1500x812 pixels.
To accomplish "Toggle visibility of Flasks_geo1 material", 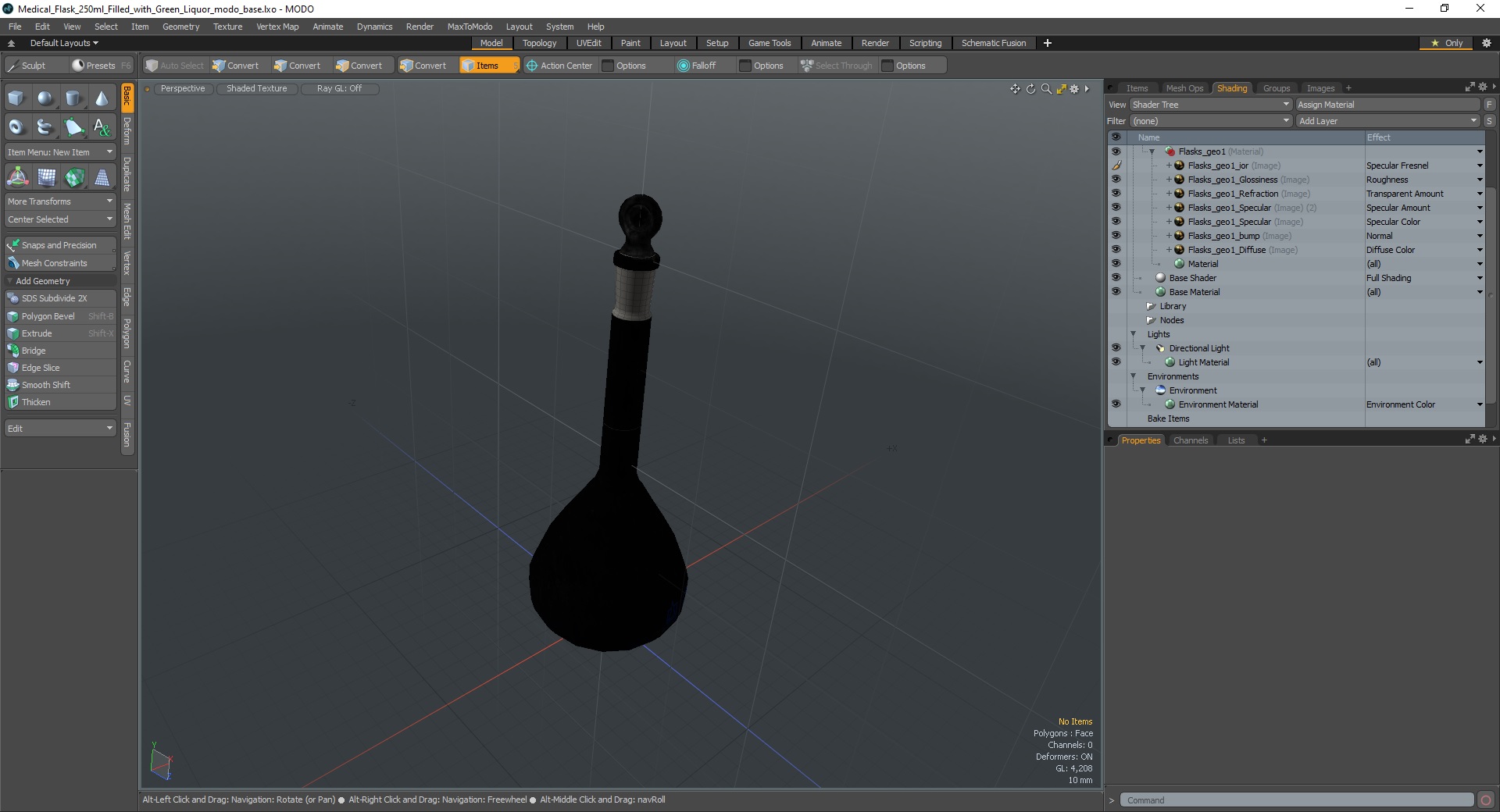I will click(1116, 151).
